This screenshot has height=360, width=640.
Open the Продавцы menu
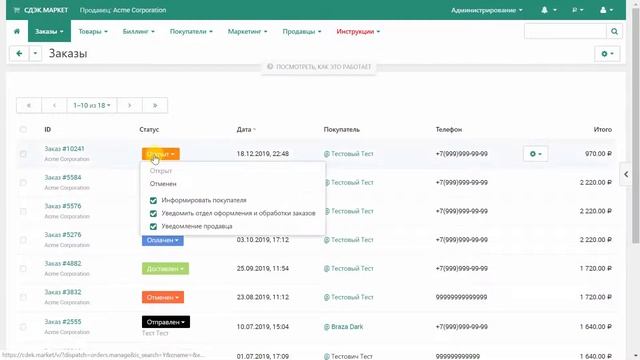(x=302, y=31)
